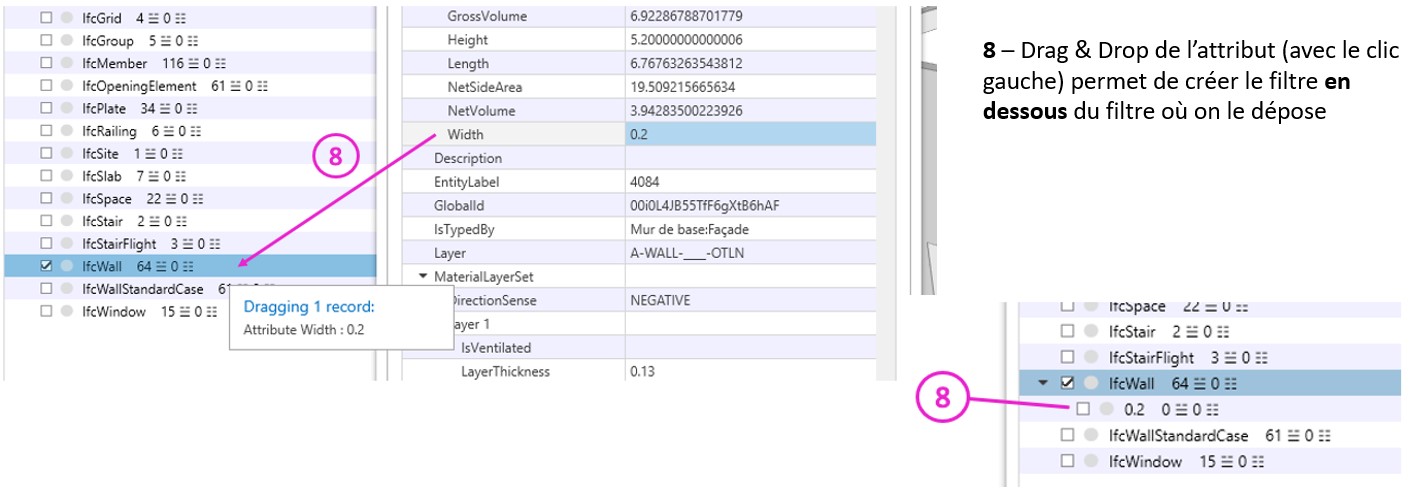Tick the checkbox of the 0.2 sub-filter
Screen dimensions: 1410x491
pos(1082,409)
